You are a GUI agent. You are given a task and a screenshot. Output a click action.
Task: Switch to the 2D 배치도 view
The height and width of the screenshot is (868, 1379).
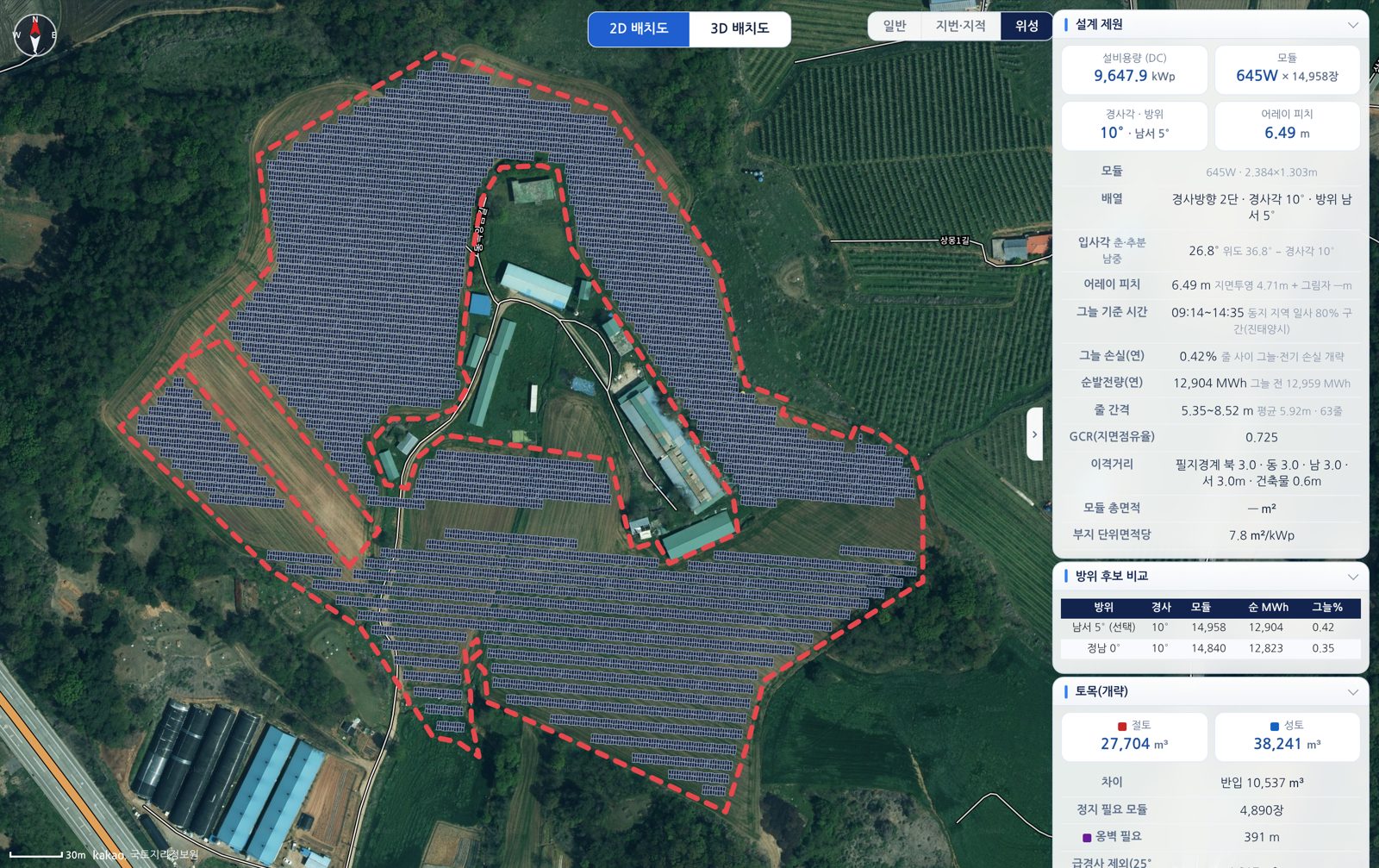click(639, 28)
